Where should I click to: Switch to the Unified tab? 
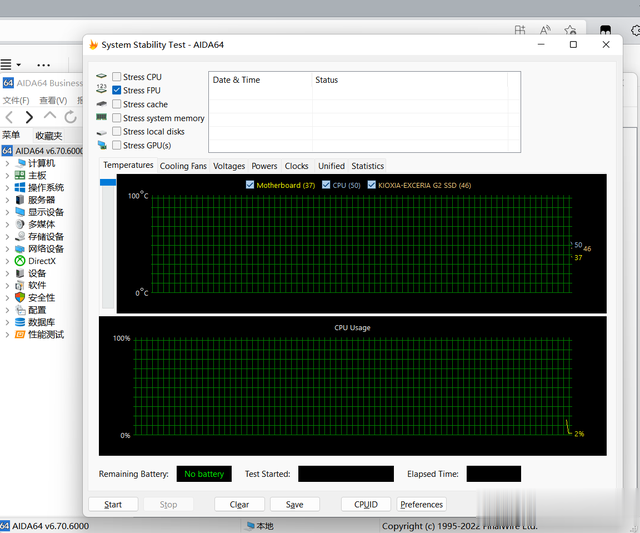331,166
